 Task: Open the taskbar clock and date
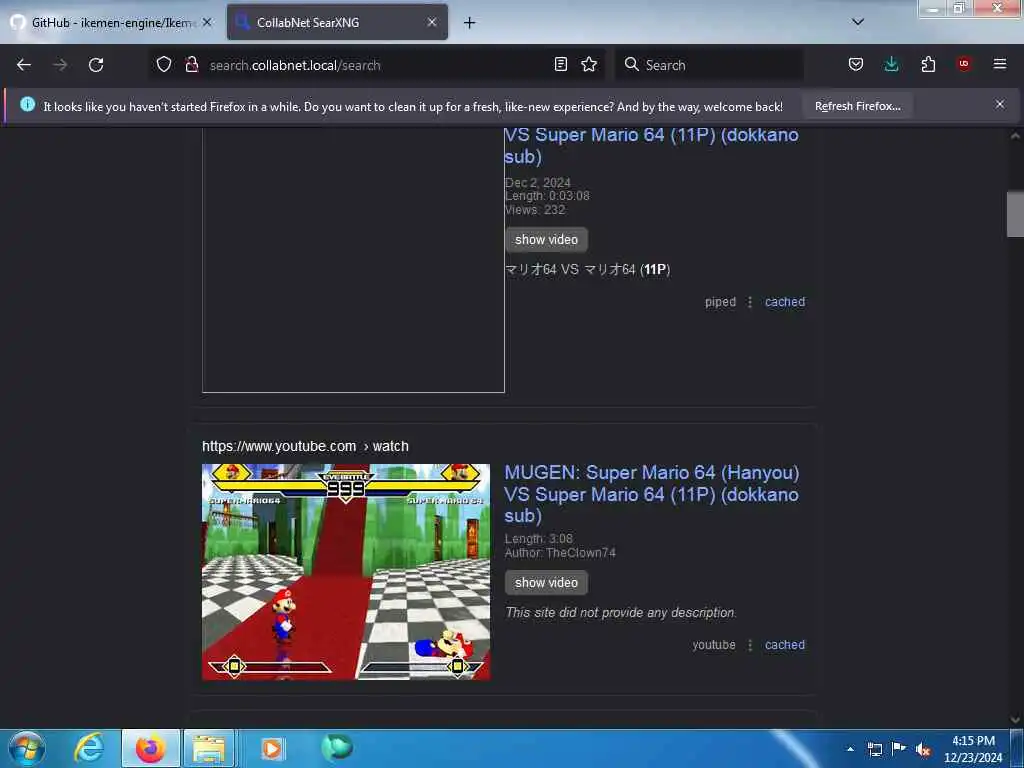973,749
